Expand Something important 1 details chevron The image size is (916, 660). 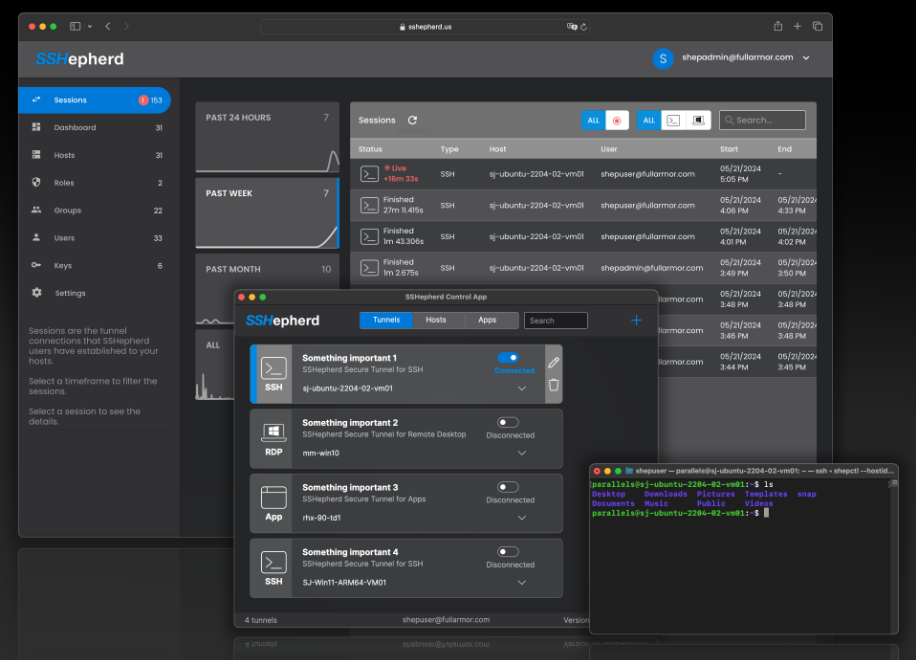point(522,388)
